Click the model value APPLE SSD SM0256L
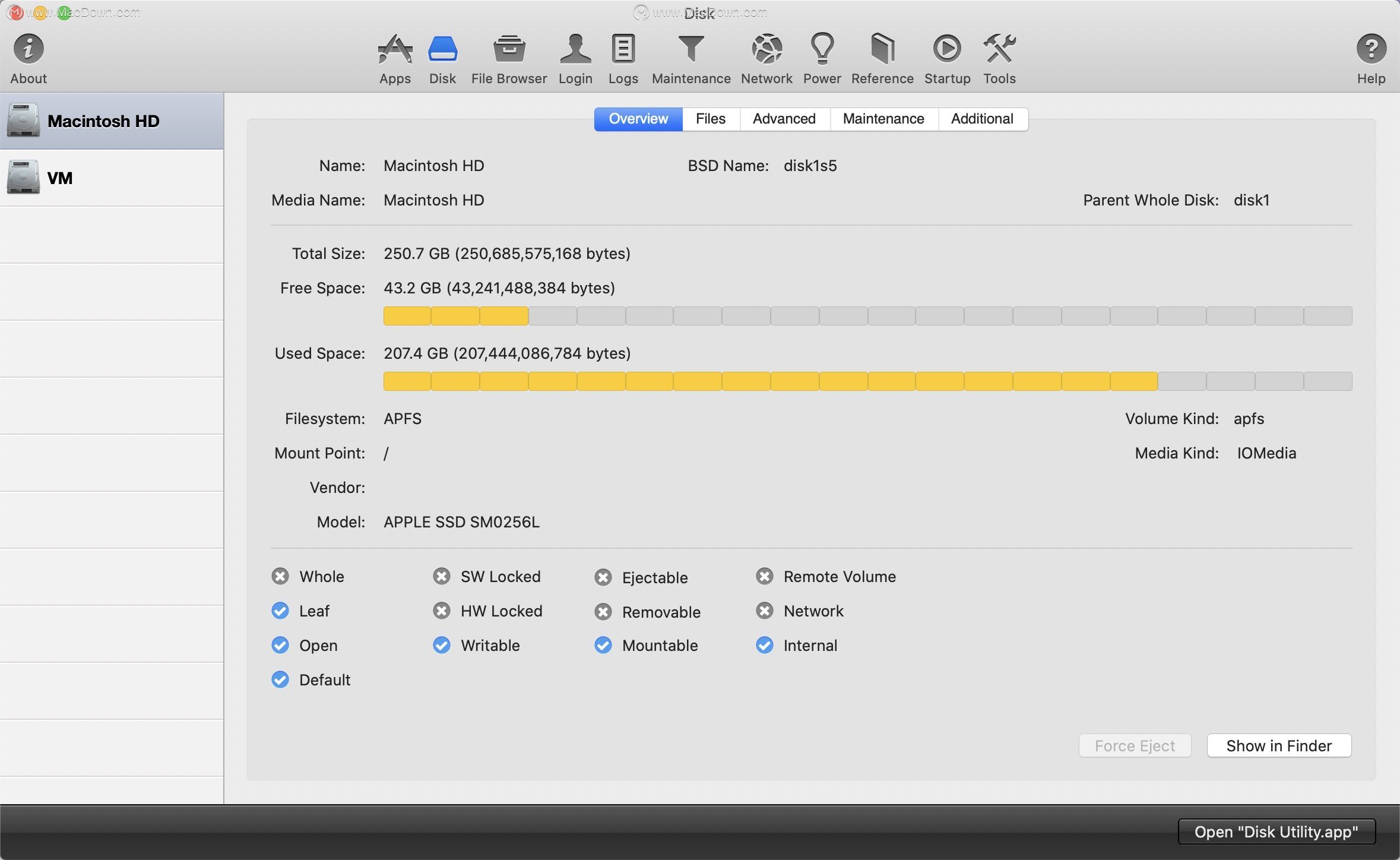 [461, 522]
